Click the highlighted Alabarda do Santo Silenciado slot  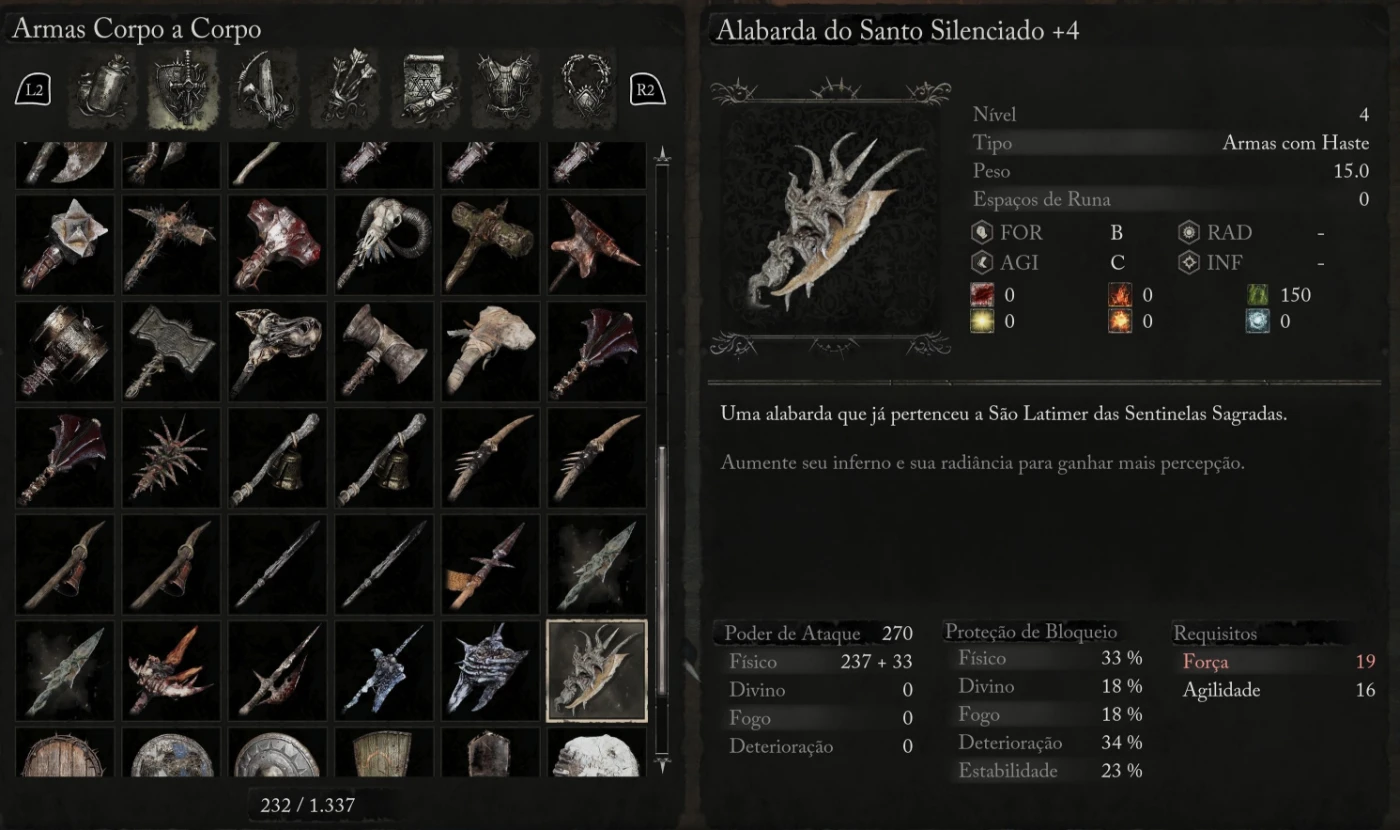point(597,670)
